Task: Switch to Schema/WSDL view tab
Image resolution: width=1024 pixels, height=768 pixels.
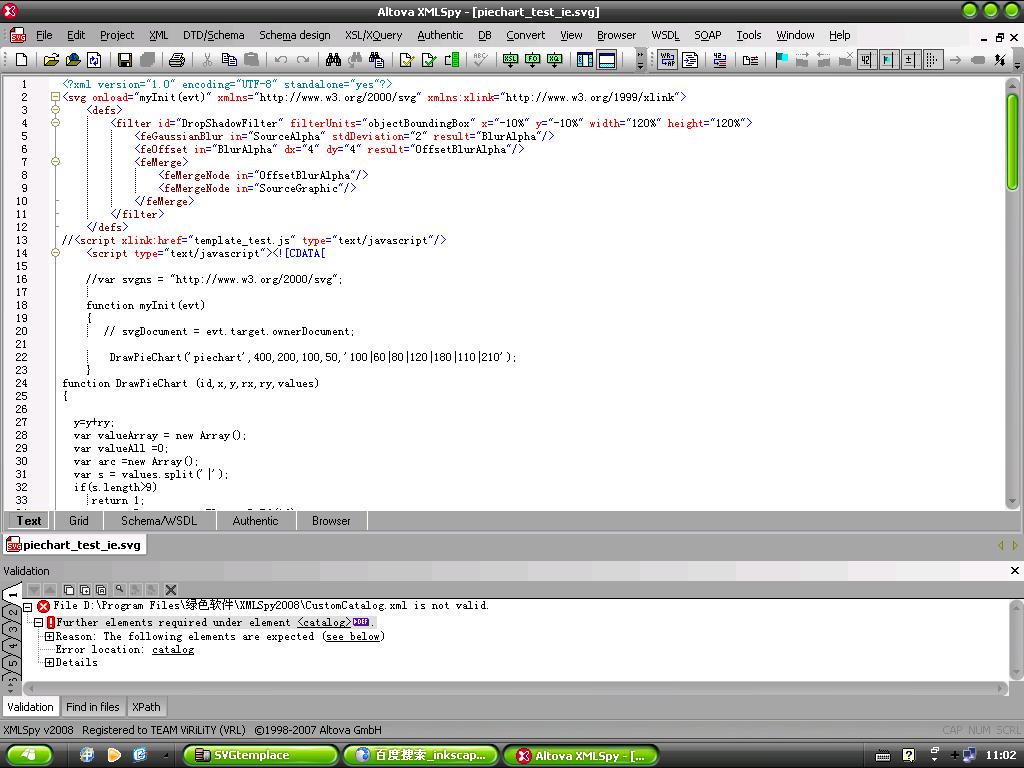Action: click(x=159, y=521)
